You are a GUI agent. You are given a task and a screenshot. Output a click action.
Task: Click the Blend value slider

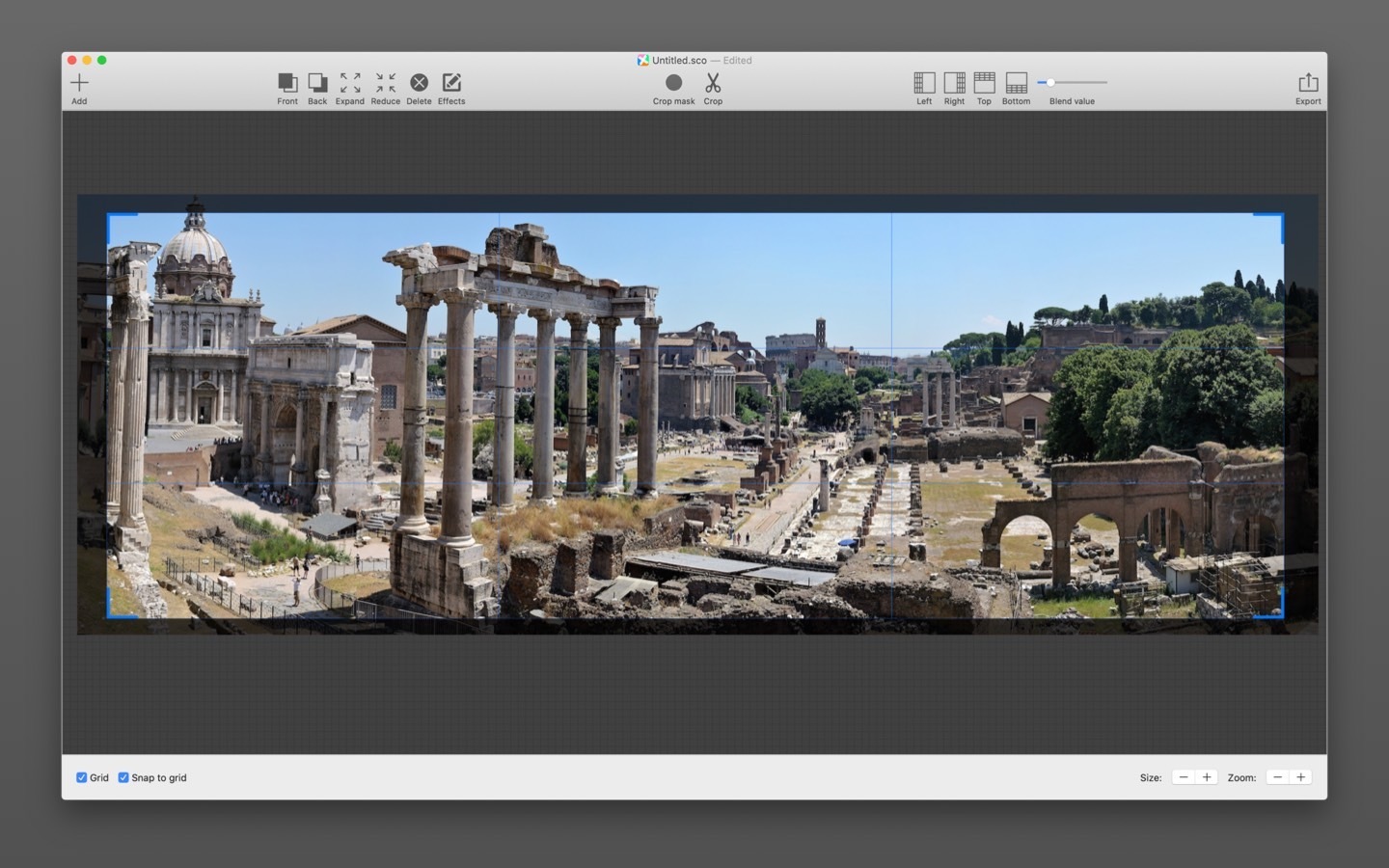1072,83
